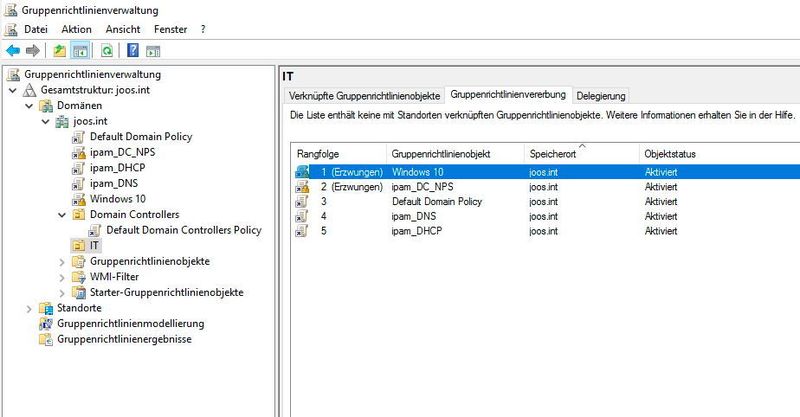The width and height of the screenshot is (800, 417).
Task: Click the Starter-Gruppenrichtlinienobjekte folder icon
Action: pos(79,292)
